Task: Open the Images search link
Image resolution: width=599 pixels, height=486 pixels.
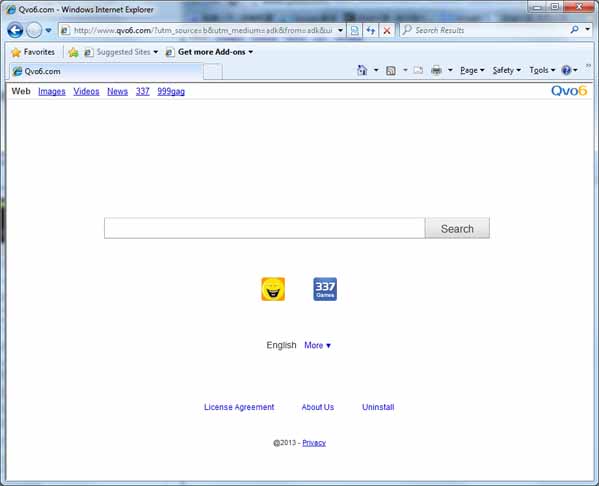Action: click(52, 92)
